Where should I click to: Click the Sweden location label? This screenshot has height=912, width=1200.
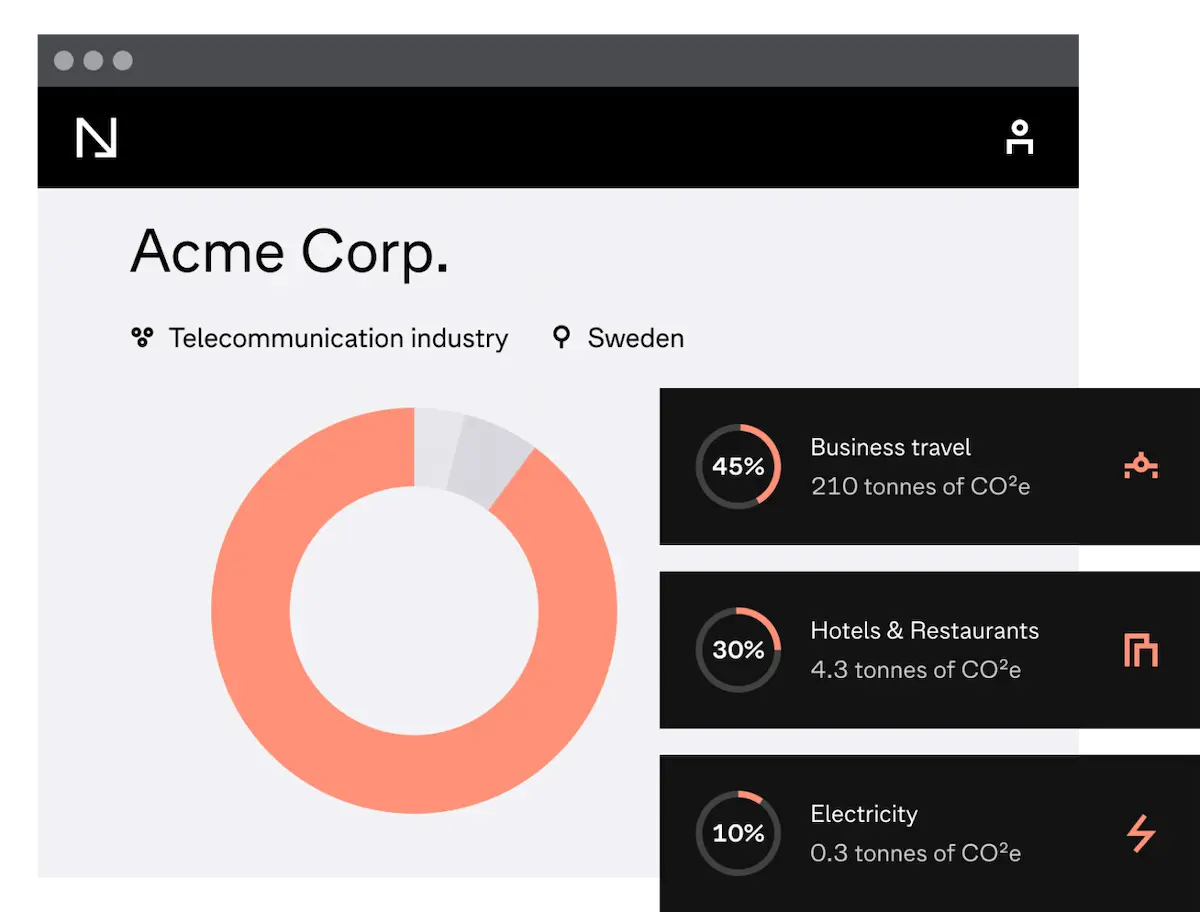[x=635, y=338]
